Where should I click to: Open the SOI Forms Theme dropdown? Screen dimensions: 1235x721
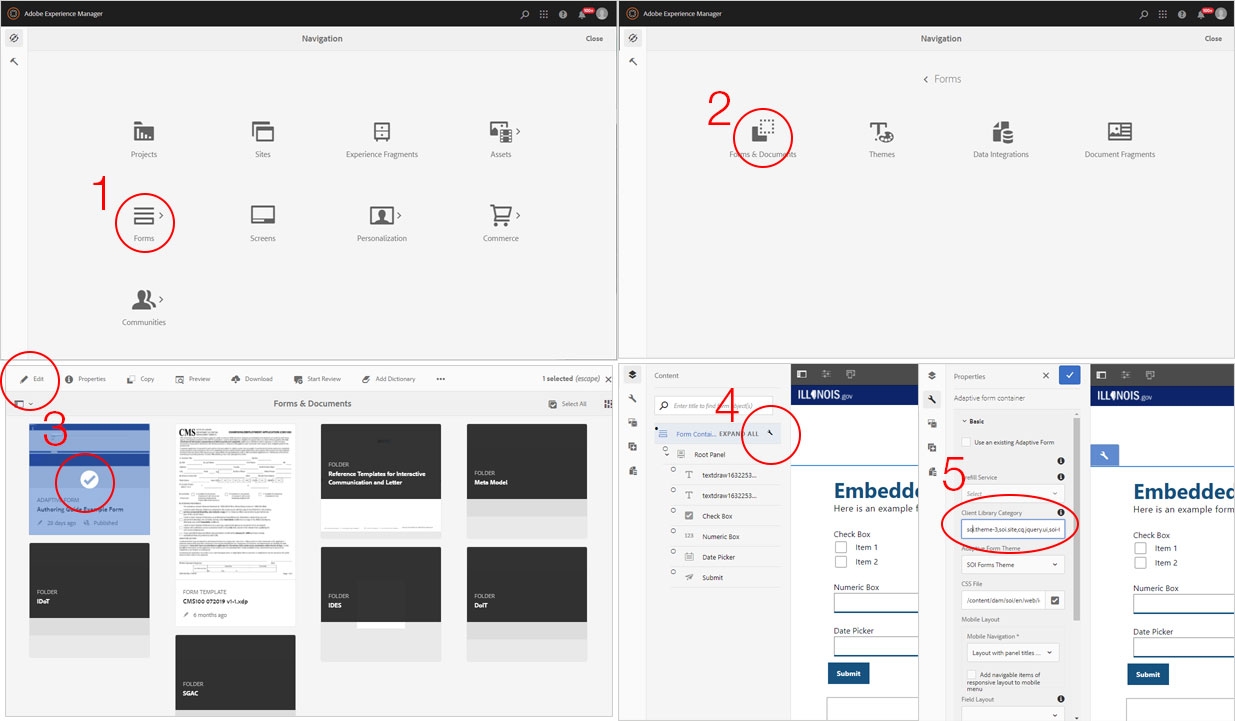click(x=1012, y=565)
